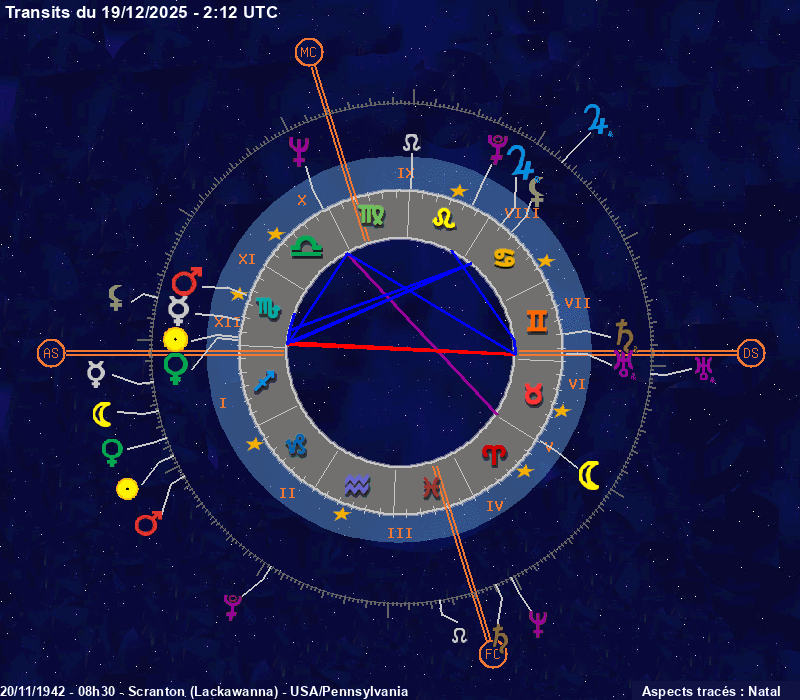Select the purple Neptune trident near house X
The image size is (800, 700).
(x=298, y=151)
